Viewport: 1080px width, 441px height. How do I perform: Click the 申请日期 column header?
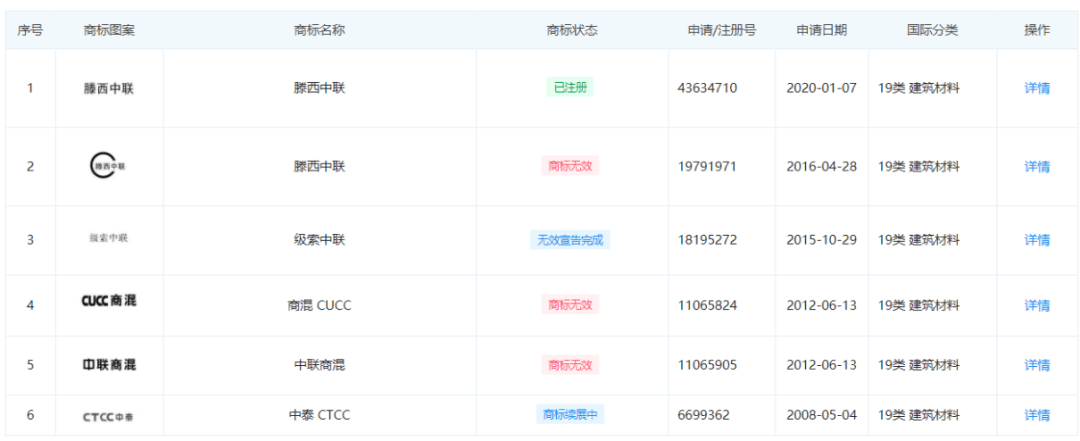821,30
